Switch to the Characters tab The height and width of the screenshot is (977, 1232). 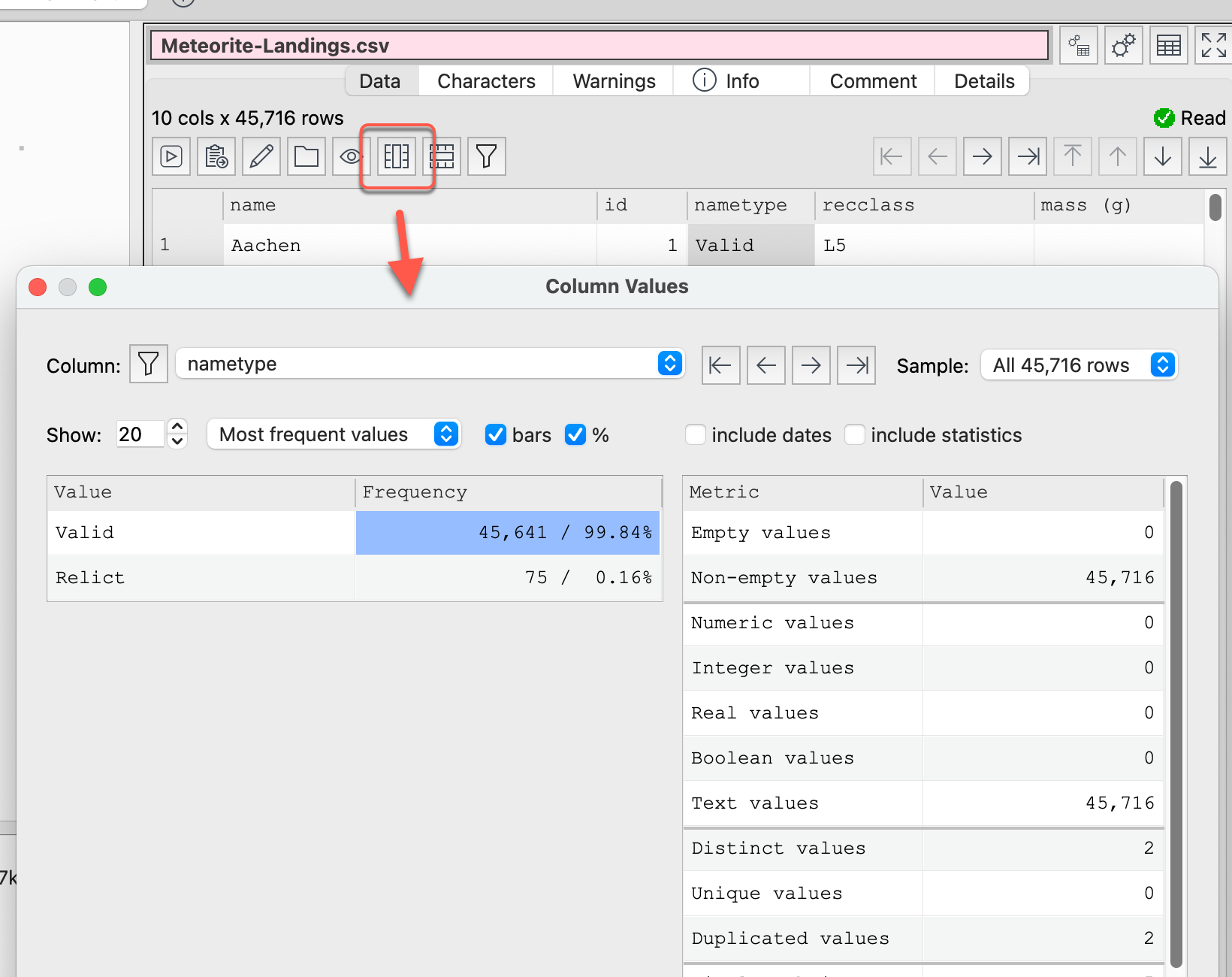click(x=487, y=81)
